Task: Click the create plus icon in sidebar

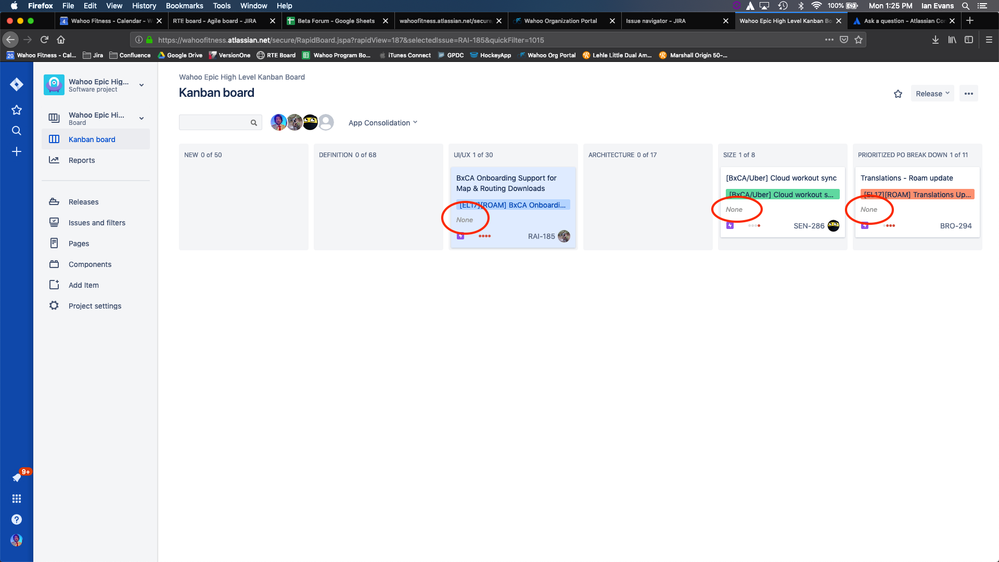Action: pyautogui.click(x=17, y=152)
